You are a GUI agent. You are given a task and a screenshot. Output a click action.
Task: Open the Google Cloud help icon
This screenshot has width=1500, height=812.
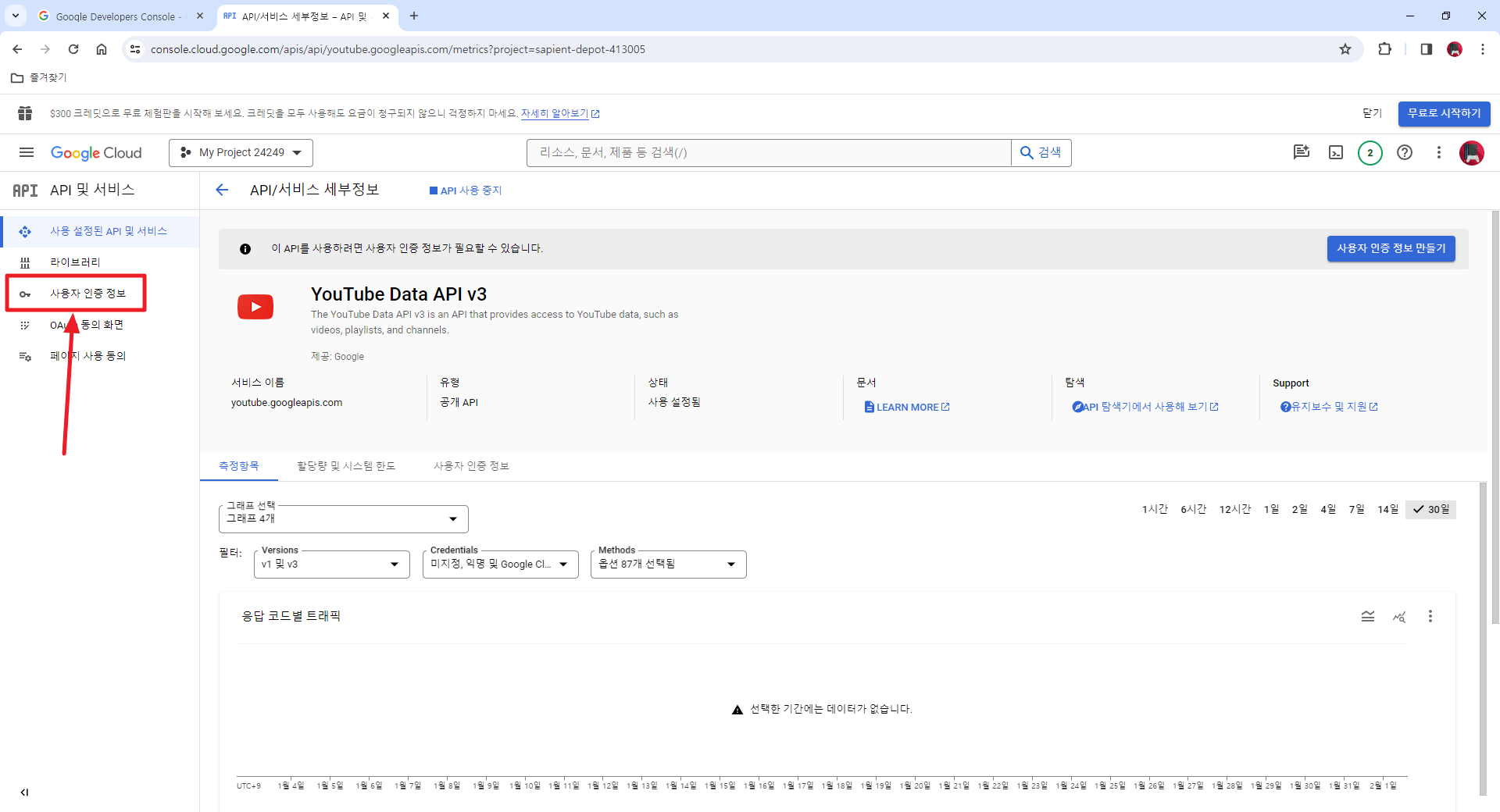[1405, 152]
